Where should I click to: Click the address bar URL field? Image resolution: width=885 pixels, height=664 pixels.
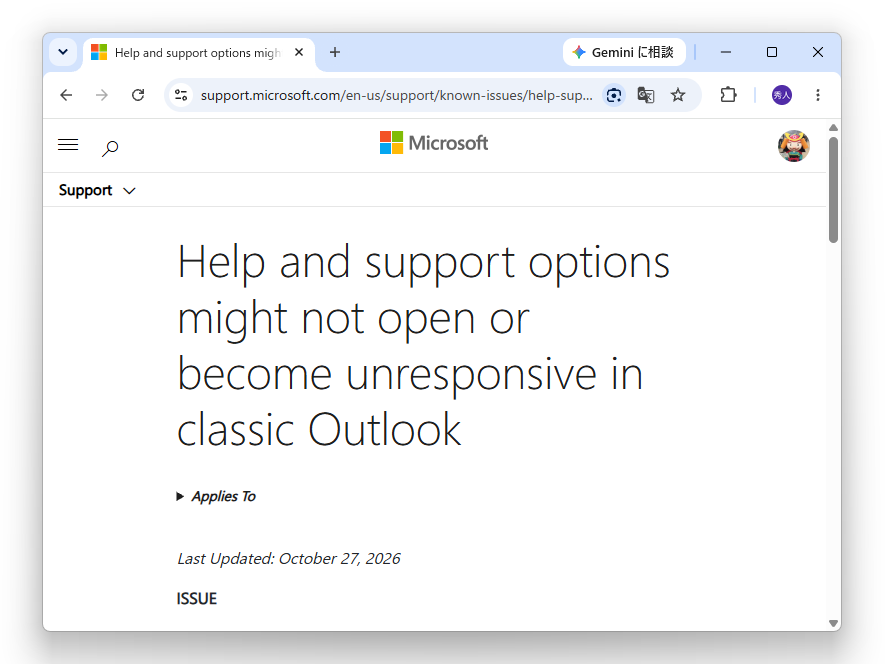click(396, 95)
